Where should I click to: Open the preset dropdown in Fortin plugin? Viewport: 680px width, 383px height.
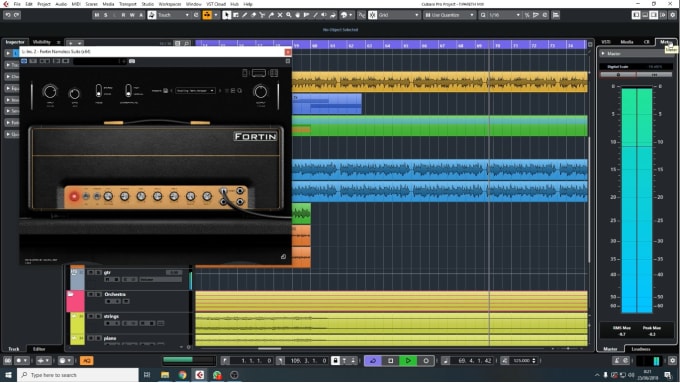tap(195, 91)
